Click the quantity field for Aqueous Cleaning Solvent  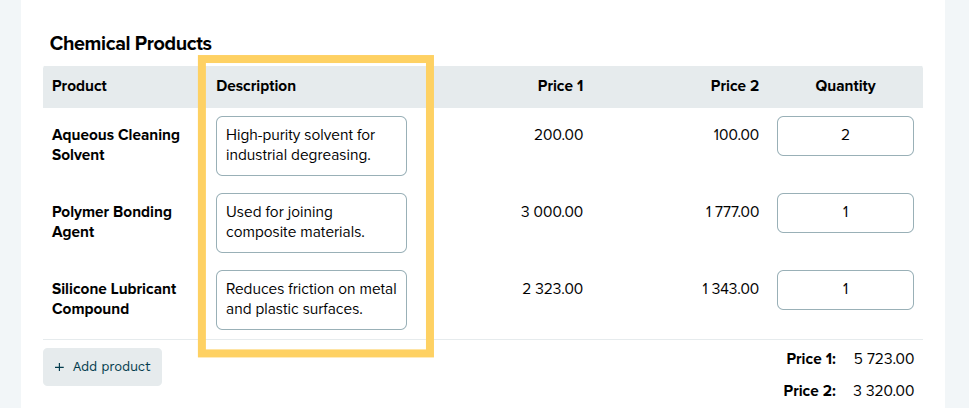coord(845,136)
